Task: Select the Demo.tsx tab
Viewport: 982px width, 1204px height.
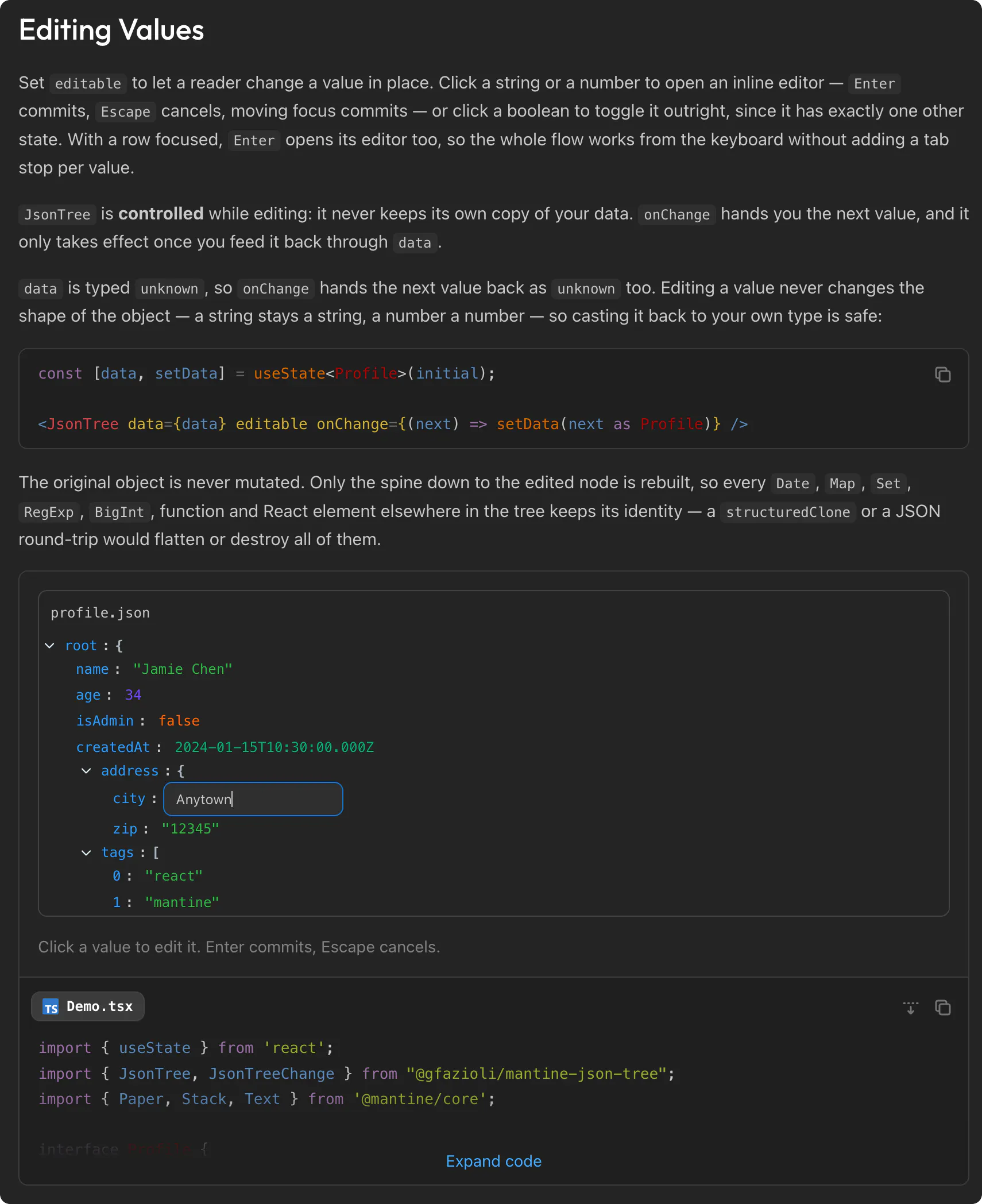Action: 88,1006
